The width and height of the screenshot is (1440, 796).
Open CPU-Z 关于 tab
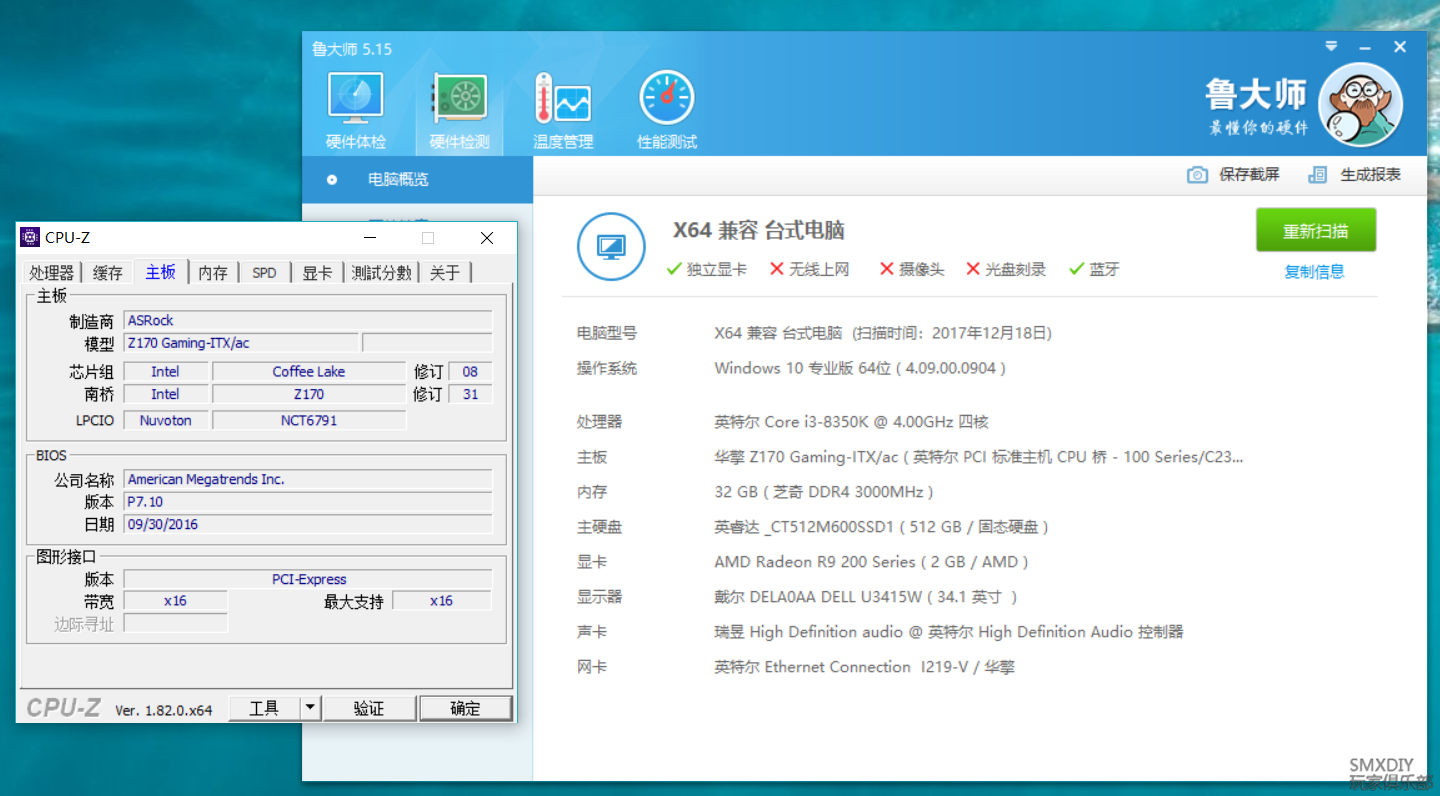pos(444,272)
